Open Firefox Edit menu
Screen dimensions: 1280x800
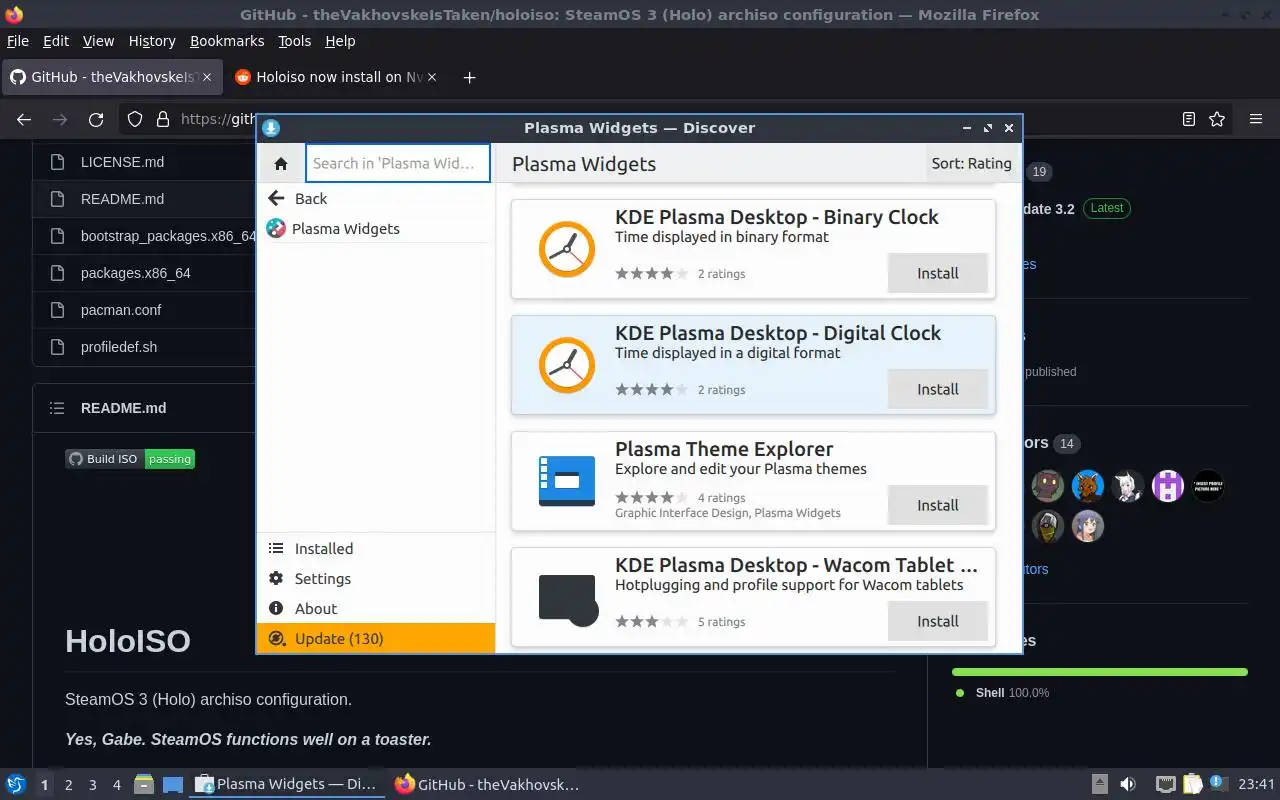pos(56,41)
